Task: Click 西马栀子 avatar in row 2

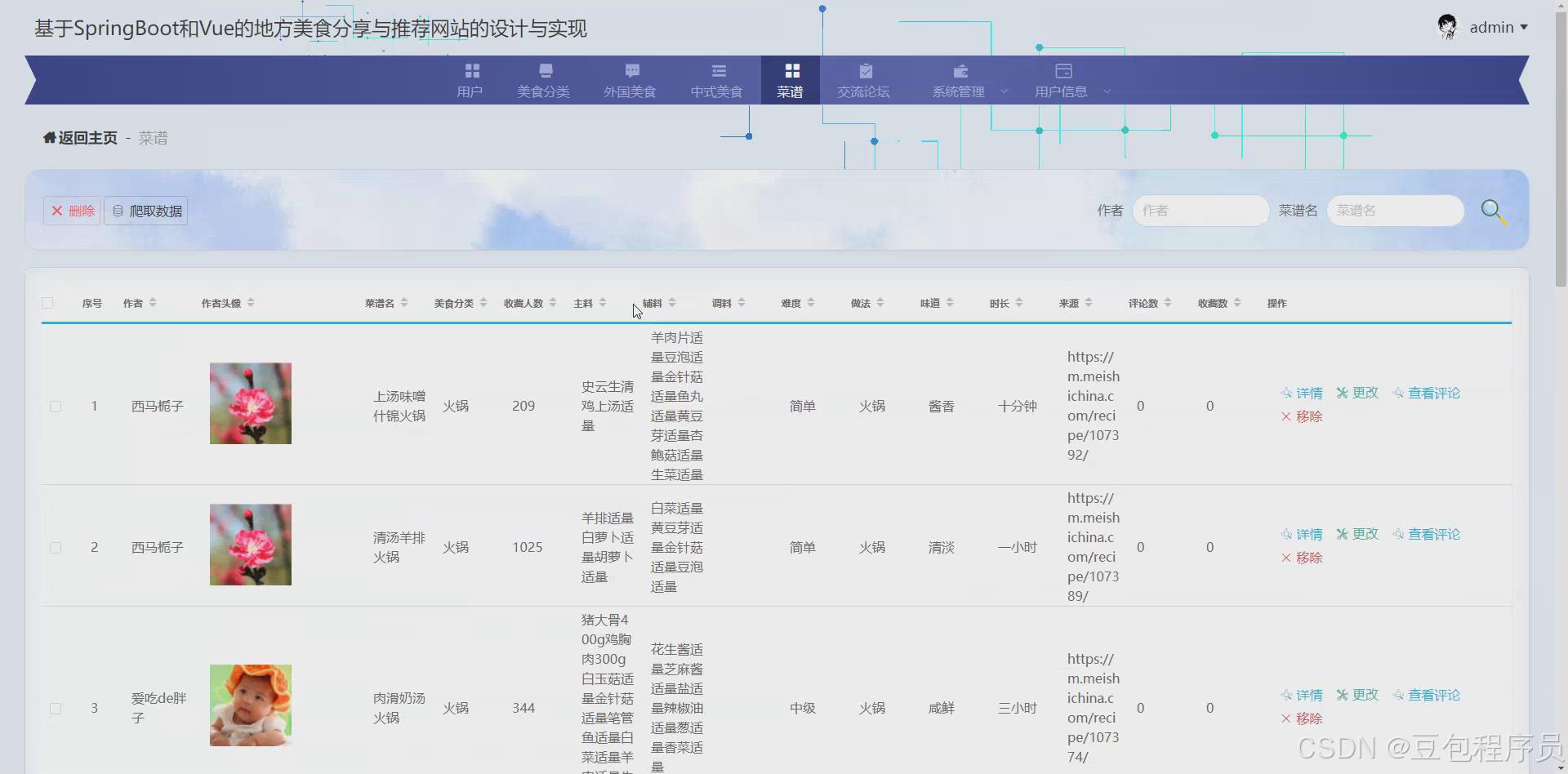Action: click(x=251, y=545)
